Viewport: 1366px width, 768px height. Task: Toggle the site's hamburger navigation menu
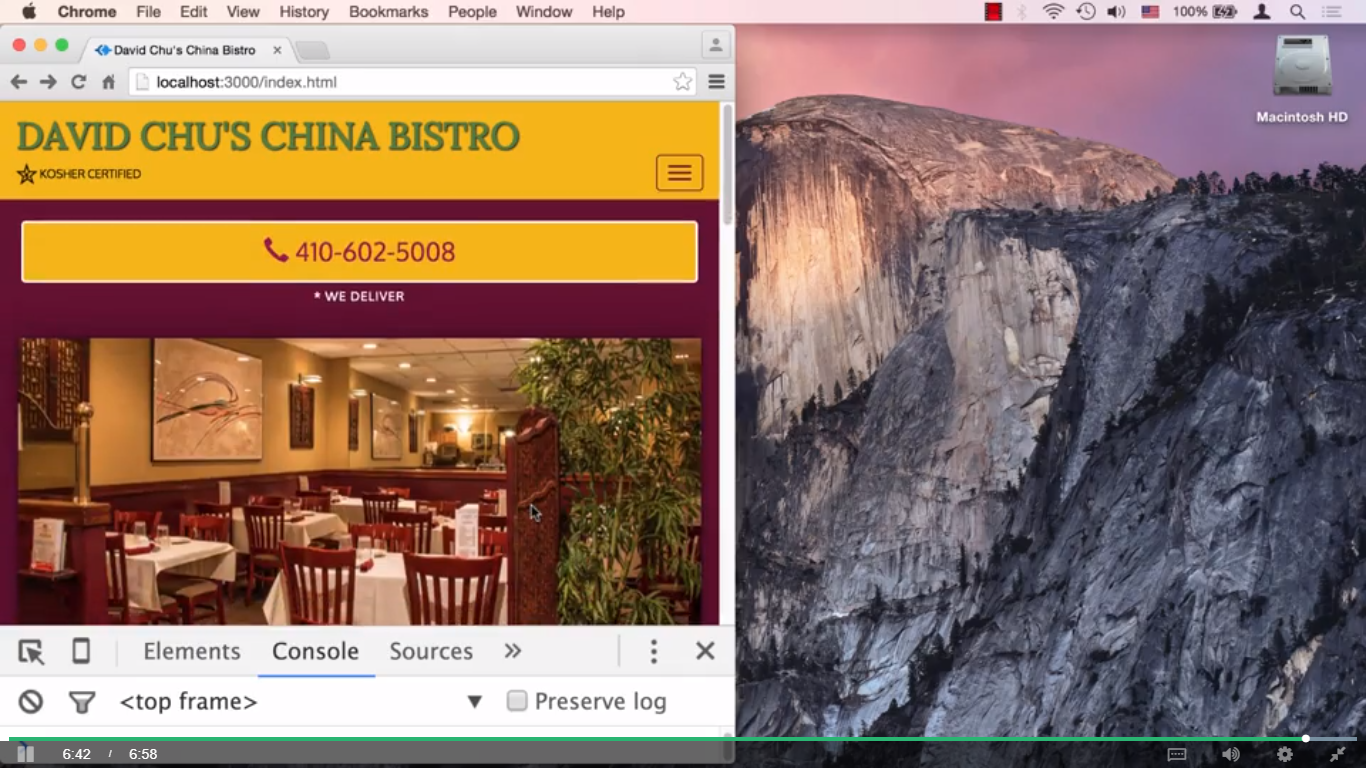(680, 173)
